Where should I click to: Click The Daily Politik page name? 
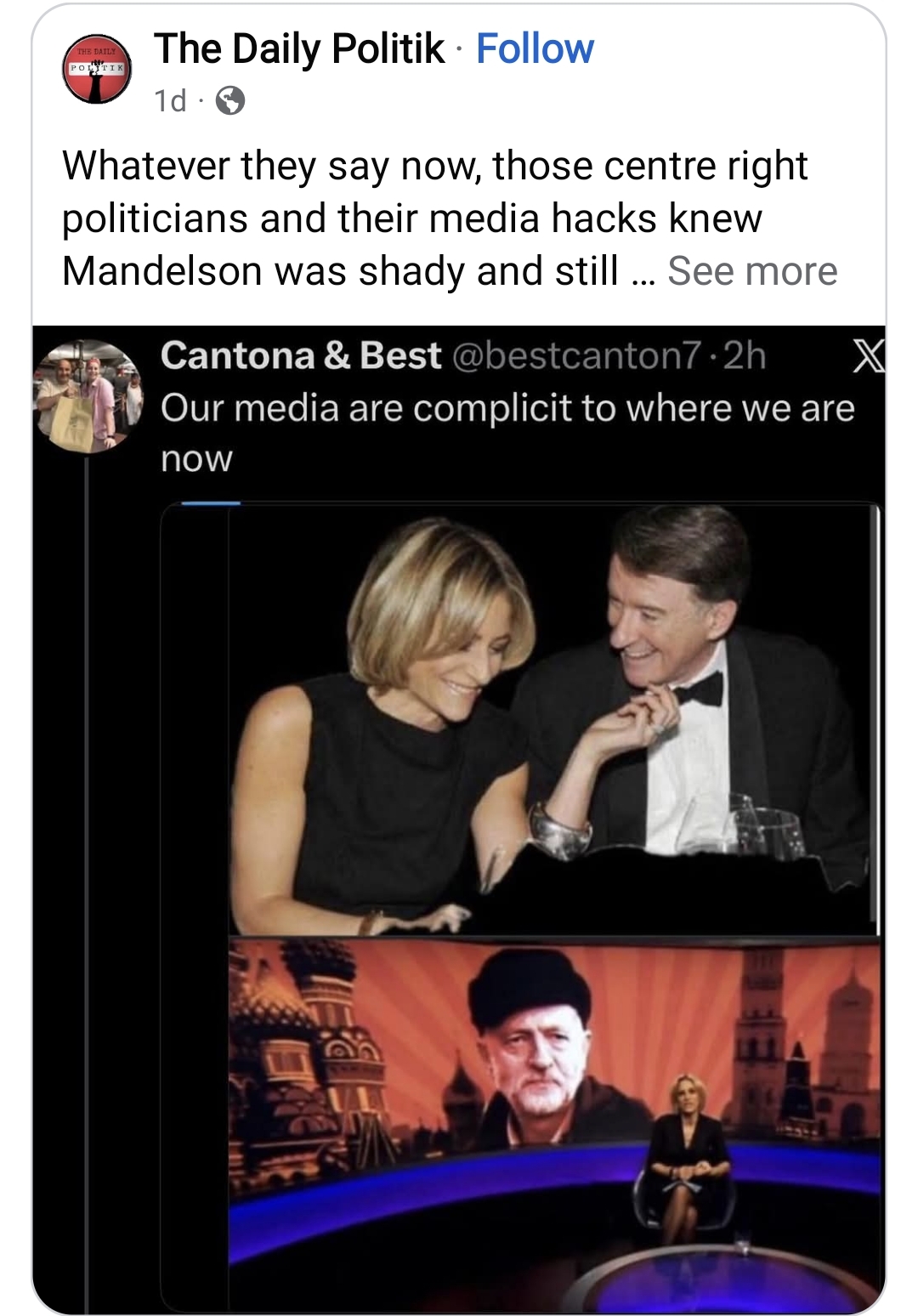[x=299, y=48]
